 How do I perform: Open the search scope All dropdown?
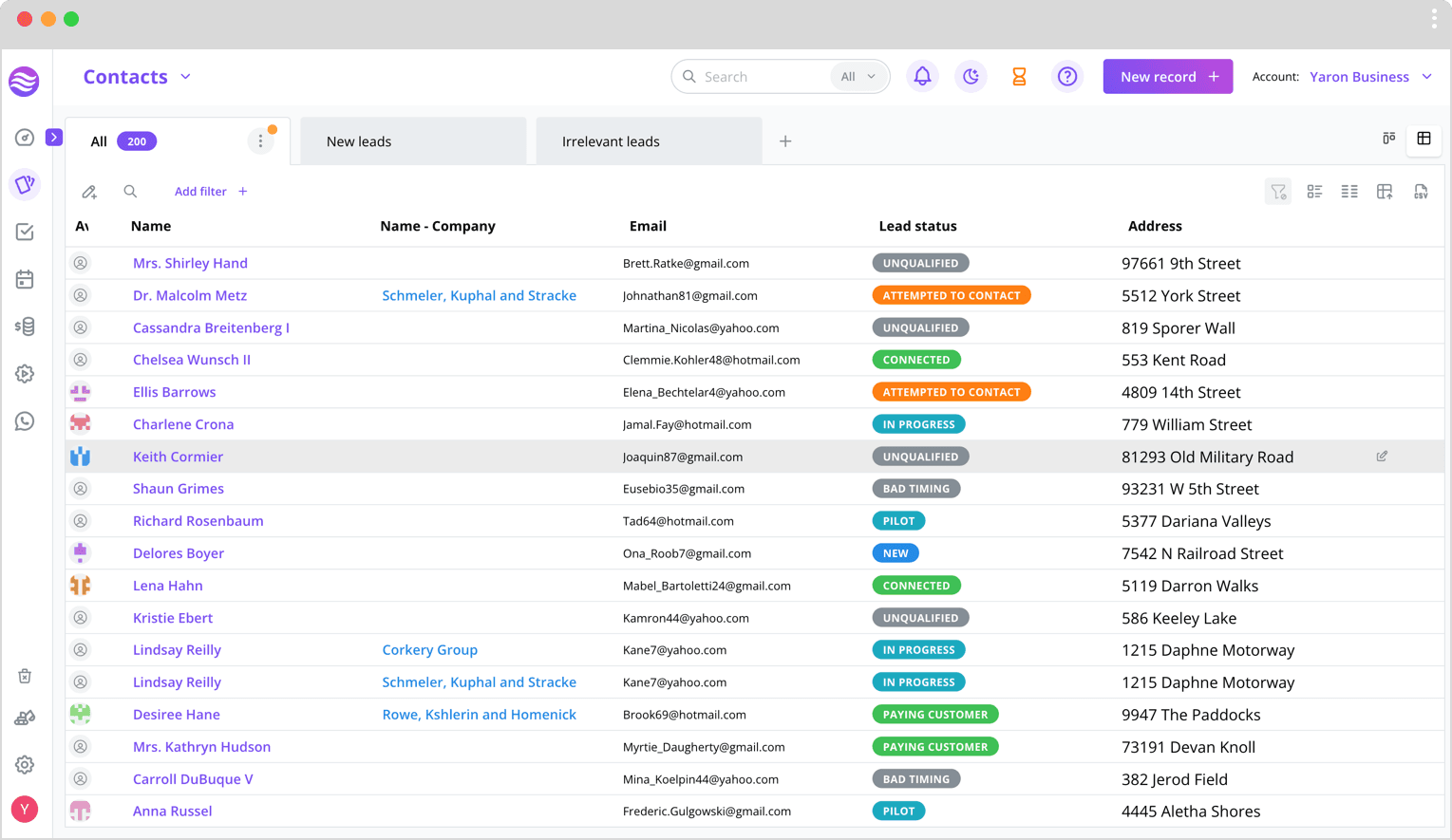click(x=858, y=77)
